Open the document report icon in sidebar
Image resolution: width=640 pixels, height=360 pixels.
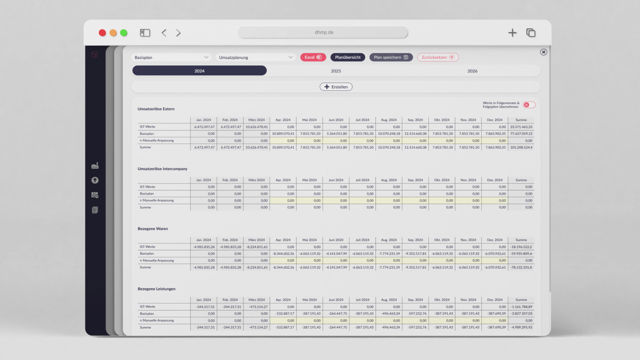tap(95, 210)
